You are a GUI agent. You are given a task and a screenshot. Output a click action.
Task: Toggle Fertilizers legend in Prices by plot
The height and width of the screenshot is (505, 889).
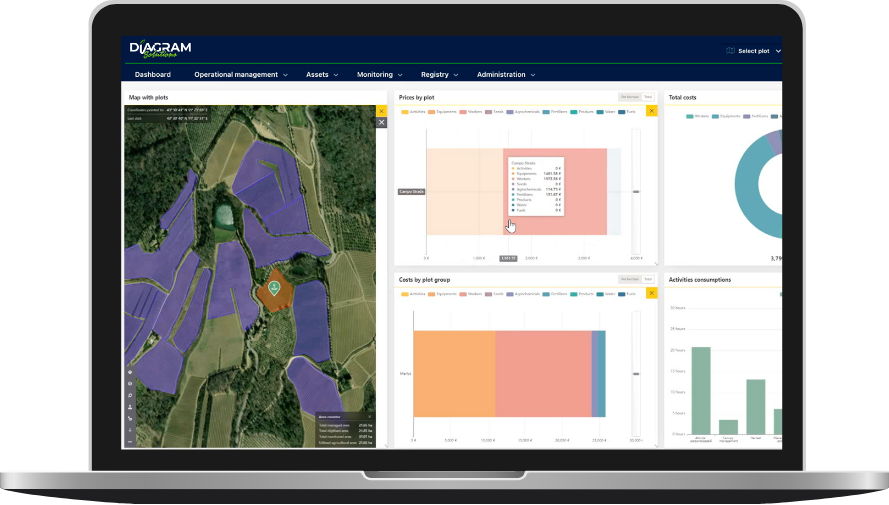(555, 112)
